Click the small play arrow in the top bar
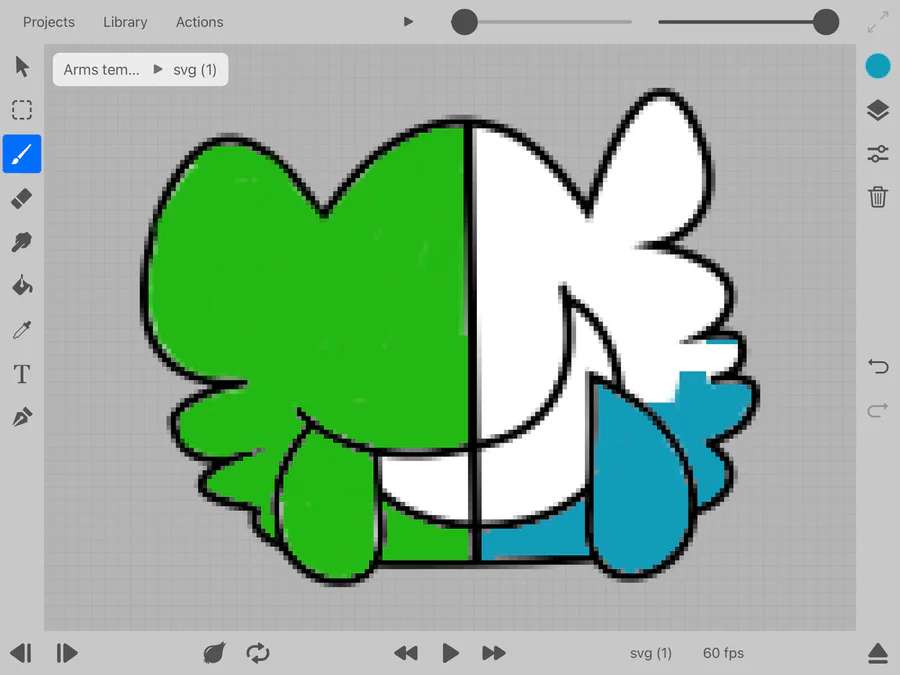This screenshot has width=900, height=675. click(408, 22)
